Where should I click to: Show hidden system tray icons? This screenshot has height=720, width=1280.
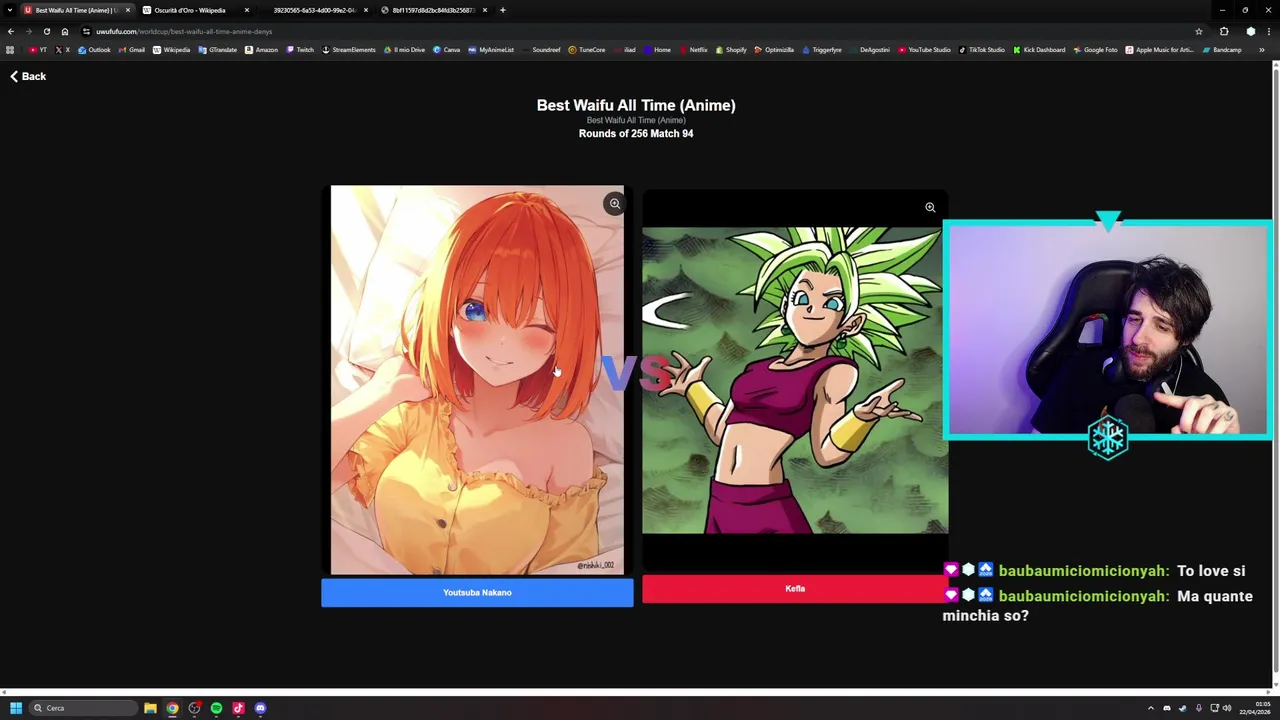(1150, 708)
